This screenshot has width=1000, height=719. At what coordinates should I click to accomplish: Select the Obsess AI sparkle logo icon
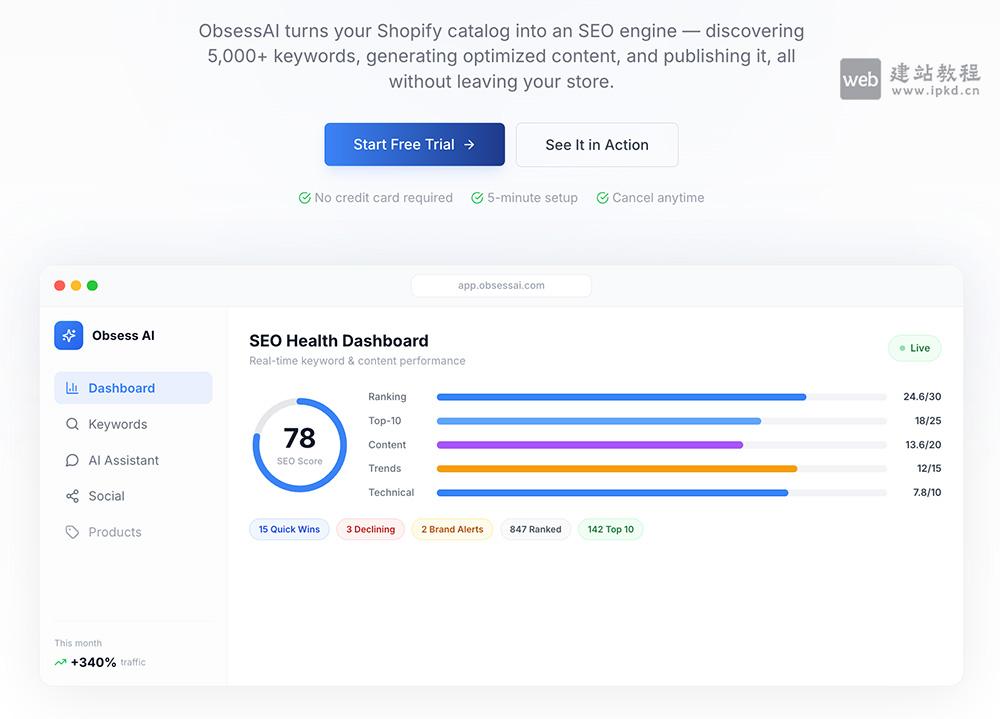point(68,335)
